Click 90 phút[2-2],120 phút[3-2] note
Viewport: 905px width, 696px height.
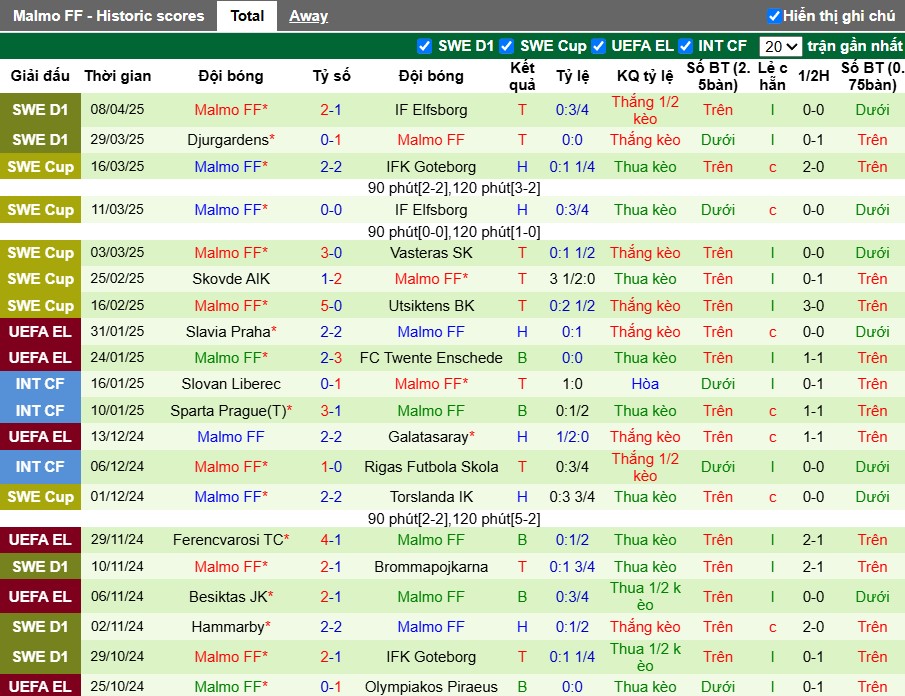[x=454, y=188]
